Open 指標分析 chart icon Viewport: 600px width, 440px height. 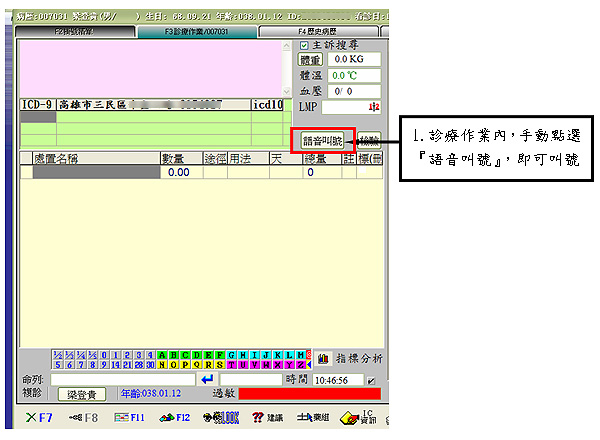pos(324,358)
